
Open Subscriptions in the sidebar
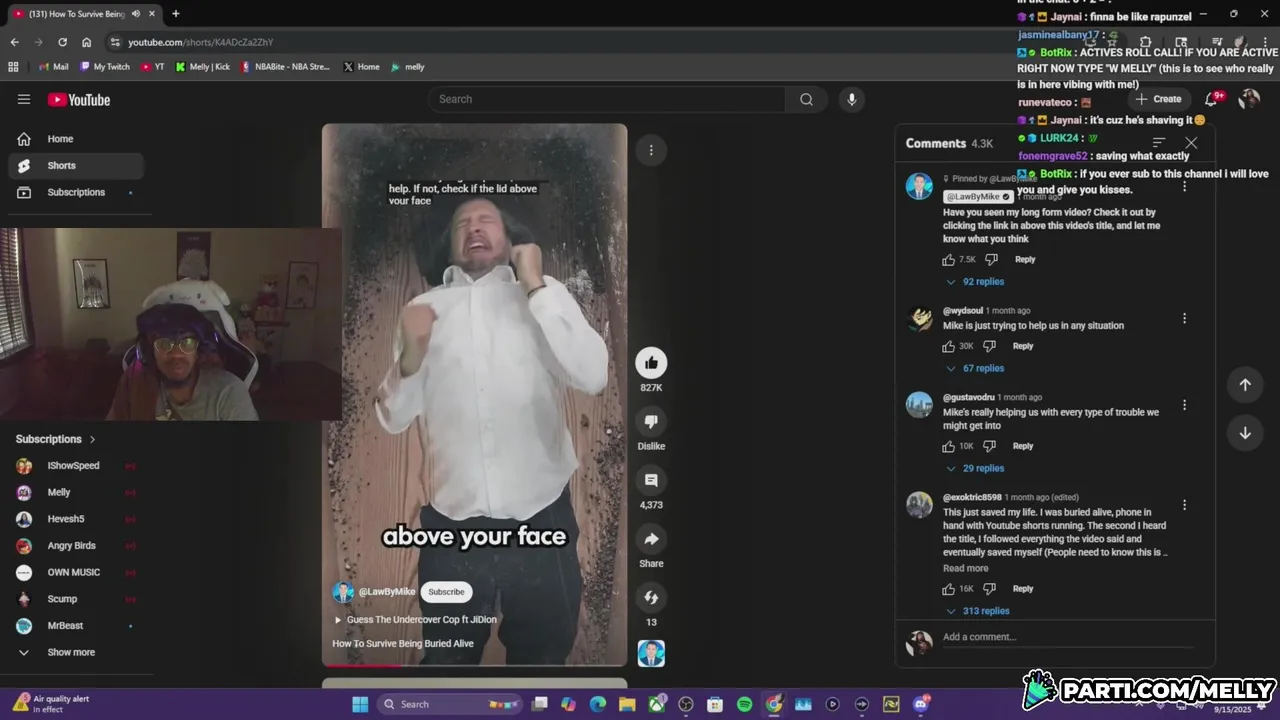coord(76,192)
